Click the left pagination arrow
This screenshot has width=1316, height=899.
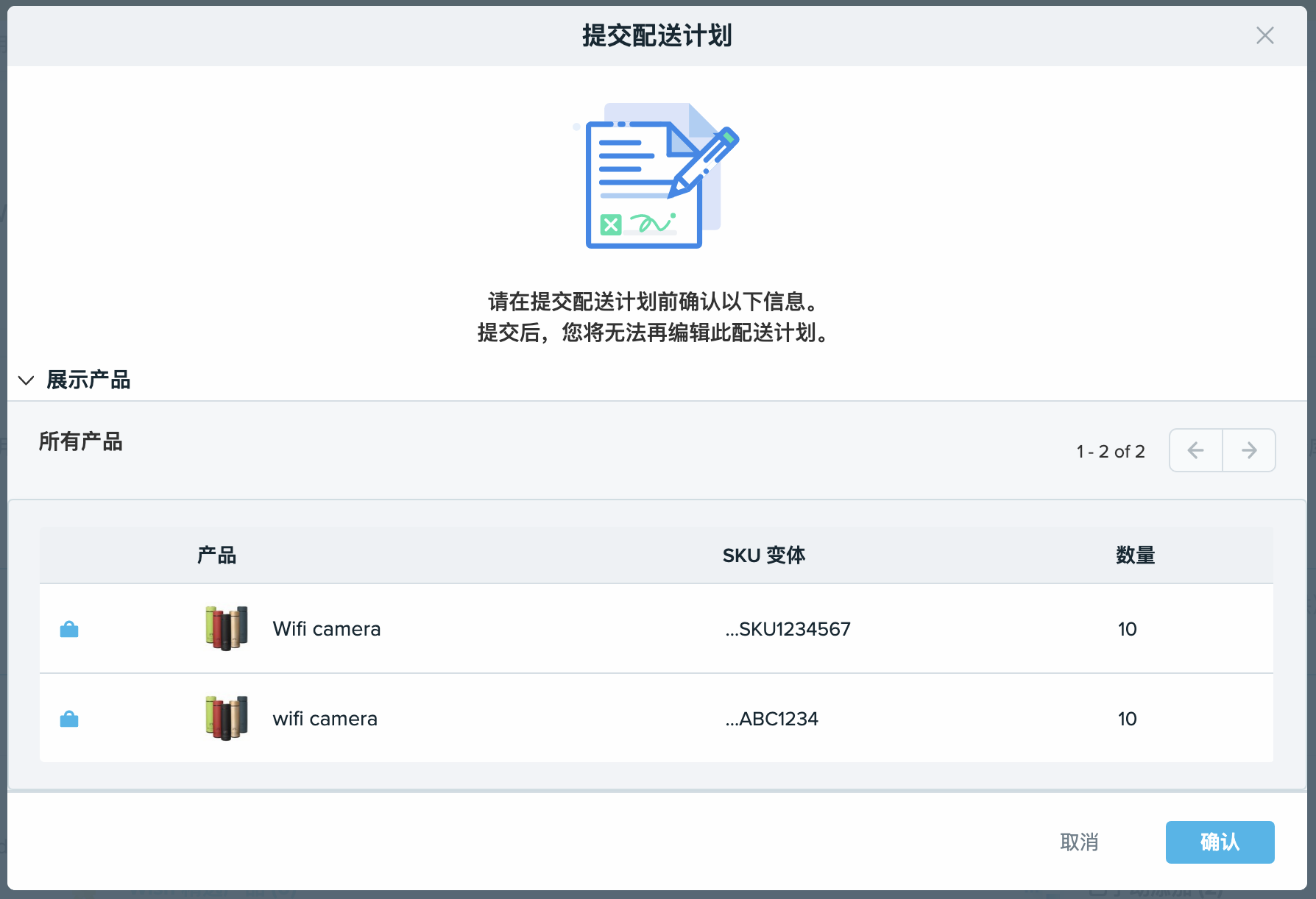click(1195, 450)
